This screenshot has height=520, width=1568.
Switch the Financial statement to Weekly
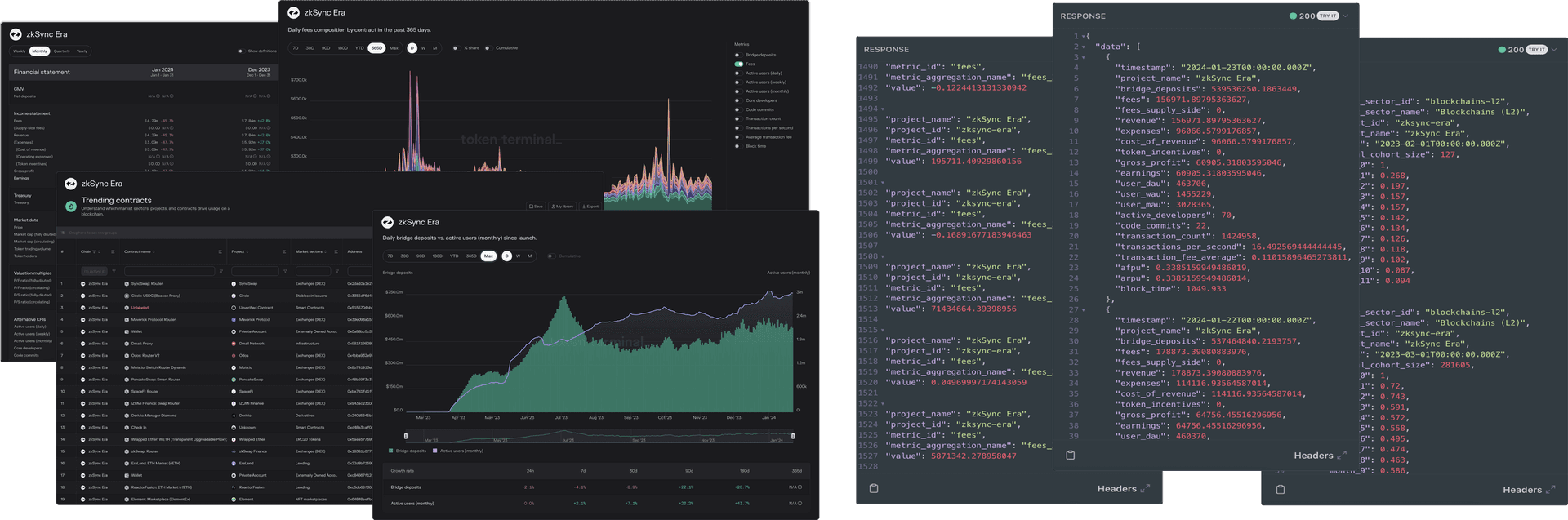[x=19, y=51]
